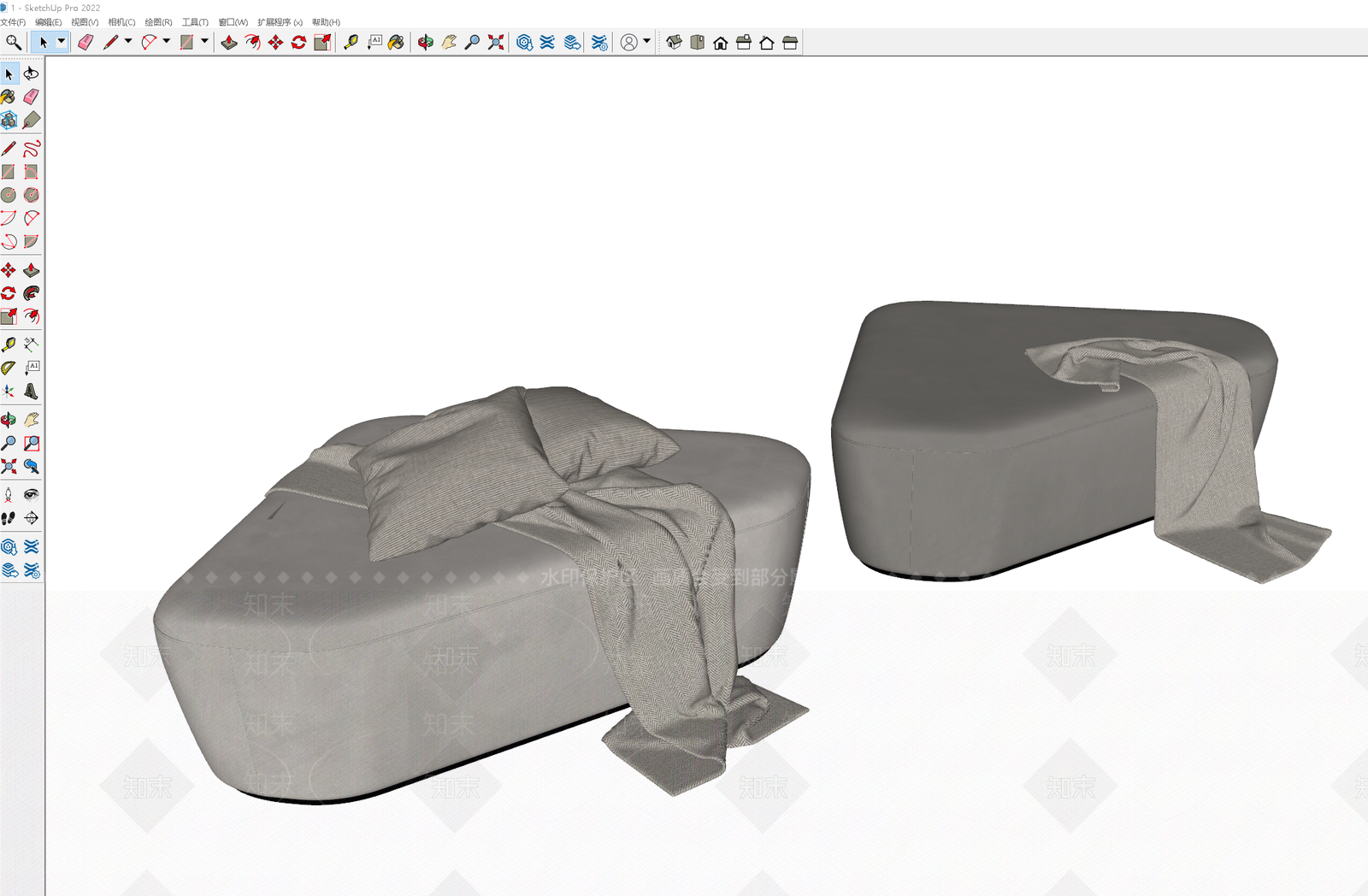Open the 编辑(E) menu
Image resolution: width=1368 pixels, height=896 pixels.
point(48,22)
